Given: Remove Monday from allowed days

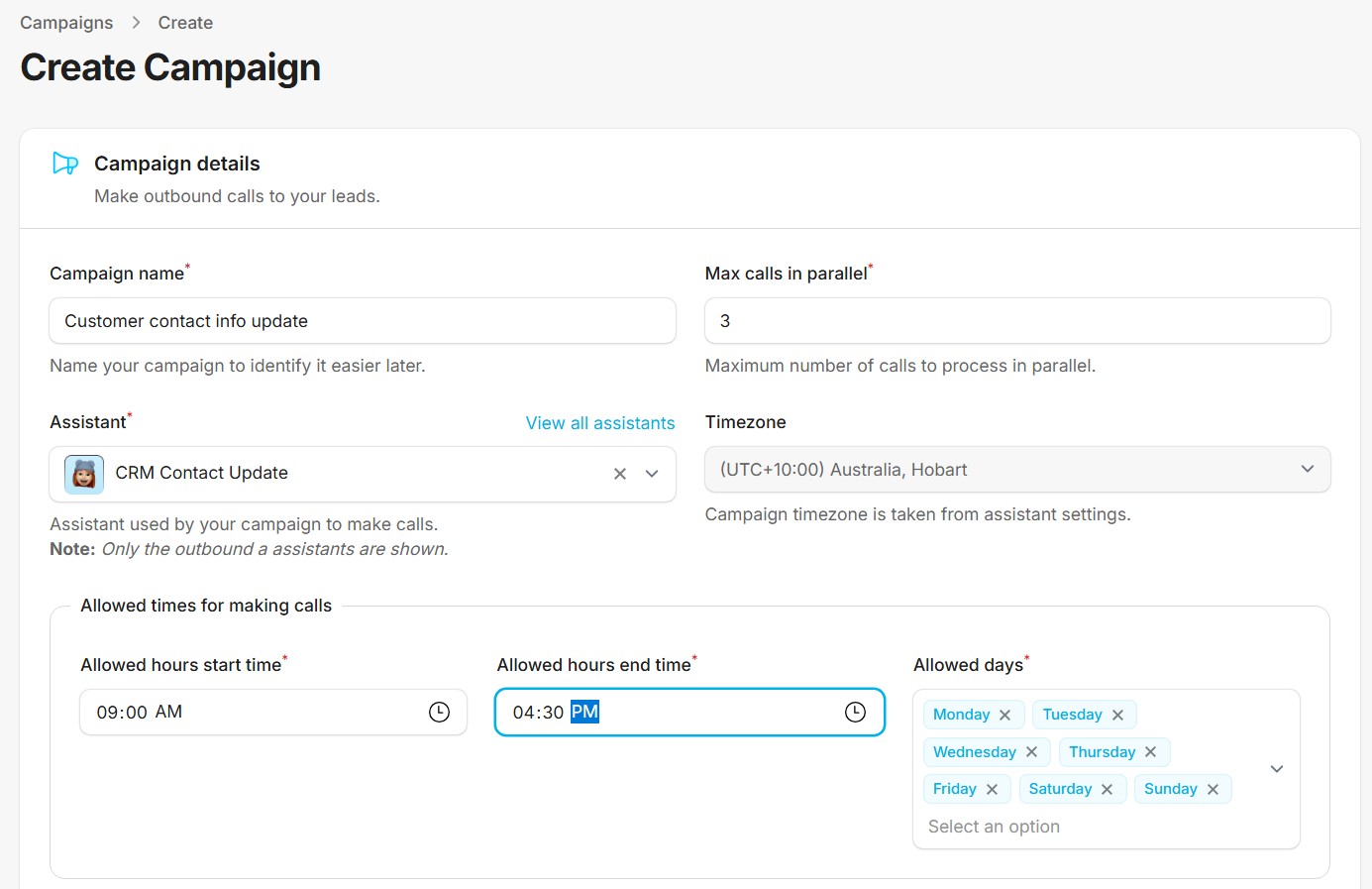Looking at the screenshot, I should [x=1005, y=716].
